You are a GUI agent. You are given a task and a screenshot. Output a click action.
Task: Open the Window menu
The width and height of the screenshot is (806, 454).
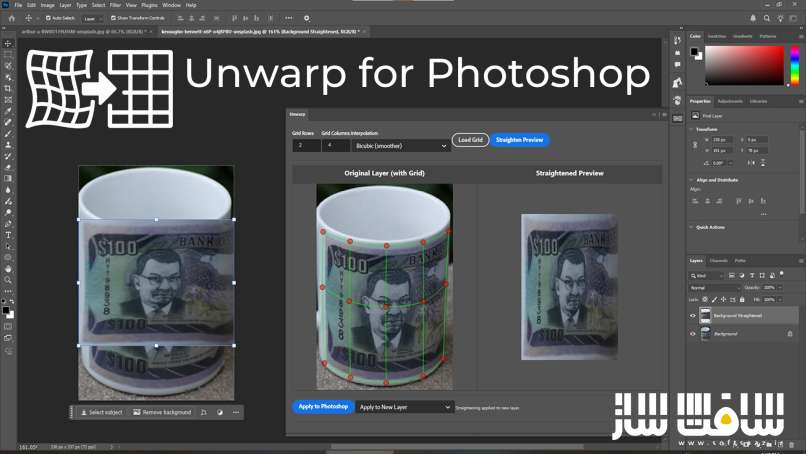click(171, 5)
